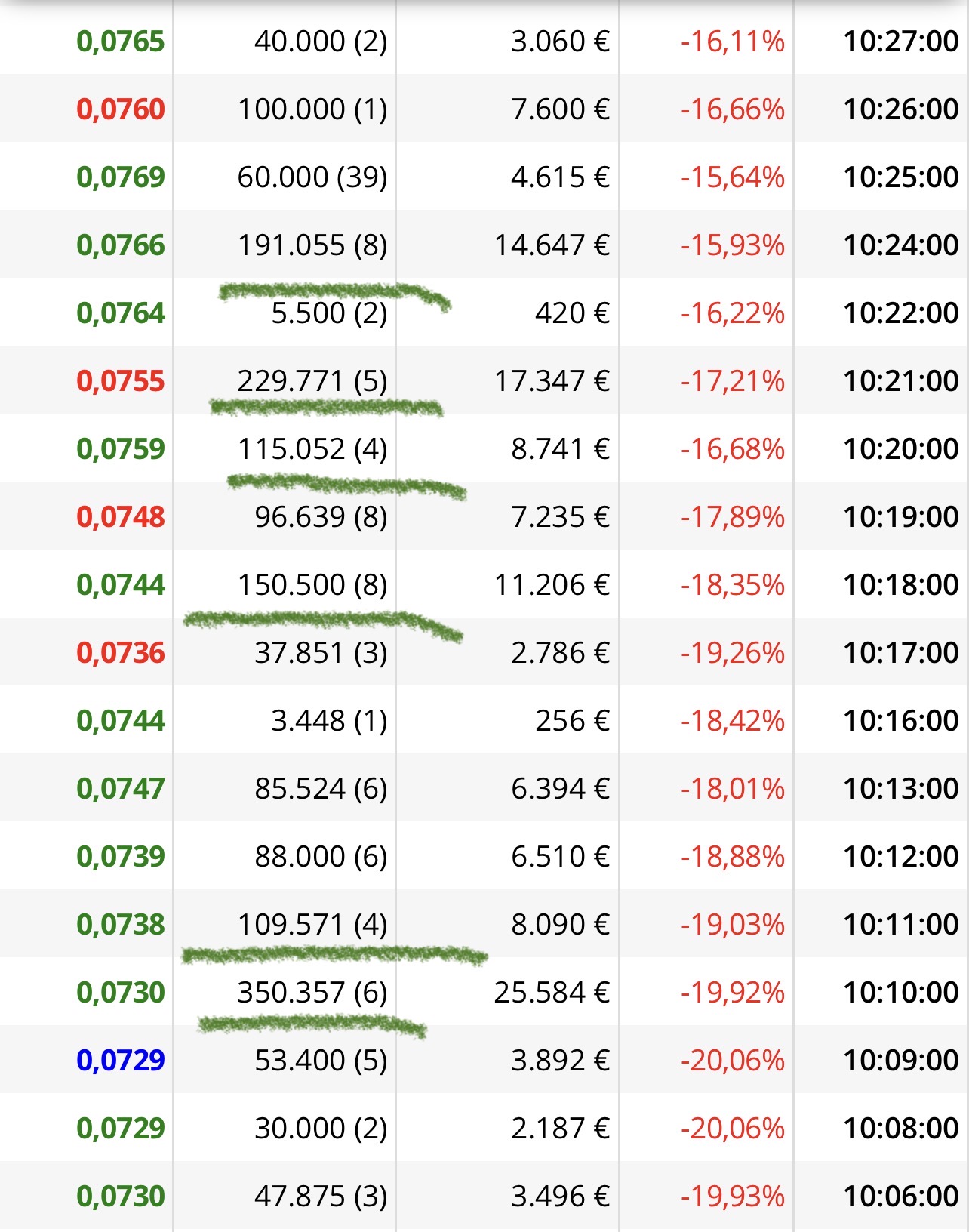Click the 17.347 € turnover cell
The image size is (969, 1232).
click(552, 381)
